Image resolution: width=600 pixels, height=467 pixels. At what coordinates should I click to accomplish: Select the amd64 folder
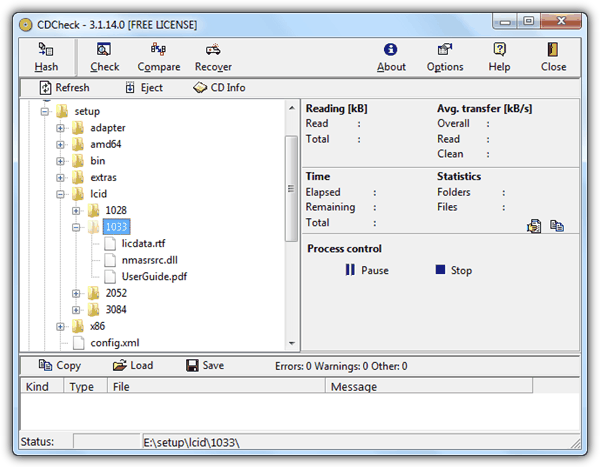pos(106,144)
